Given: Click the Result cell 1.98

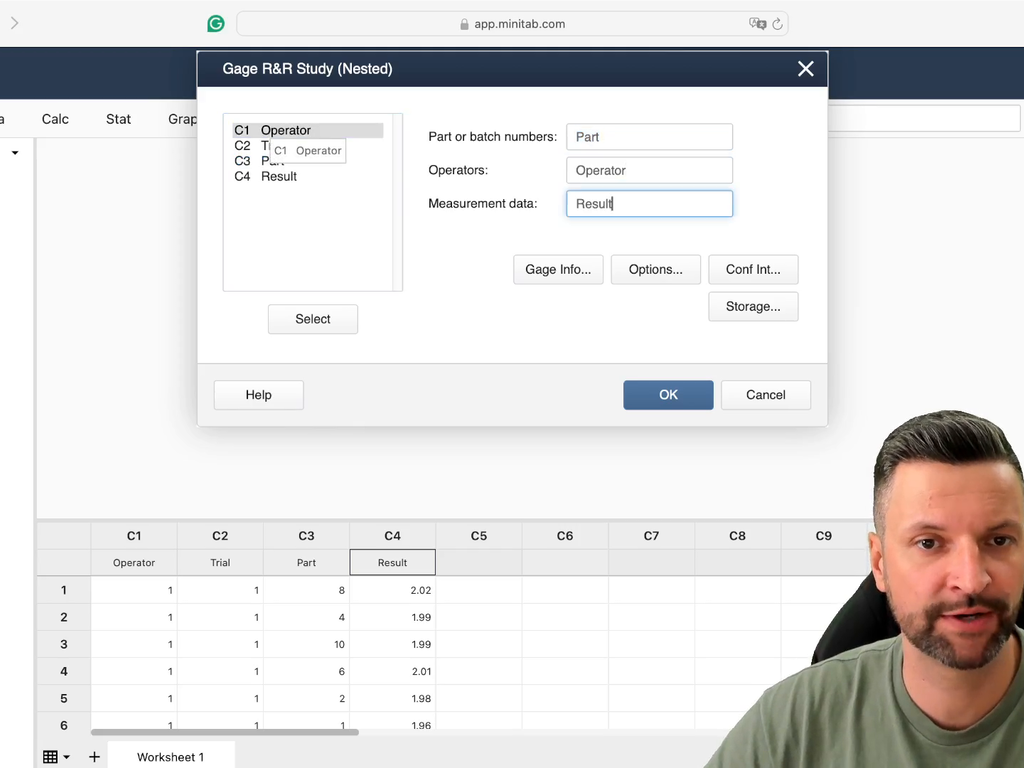Looking at the screenshot, I should (x=392, y=698).
